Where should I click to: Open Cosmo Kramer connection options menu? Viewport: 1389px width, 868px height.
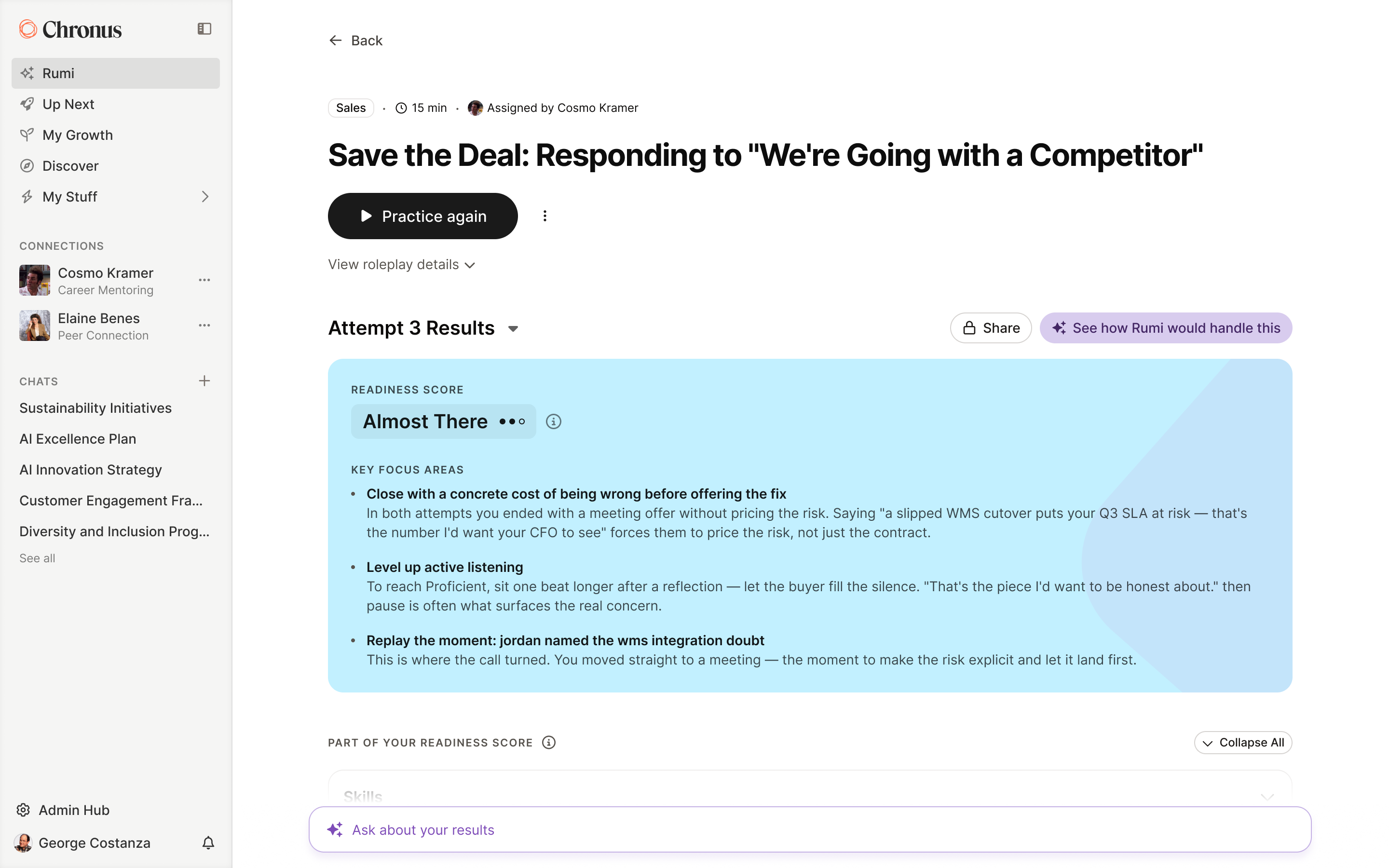(204, 280)
